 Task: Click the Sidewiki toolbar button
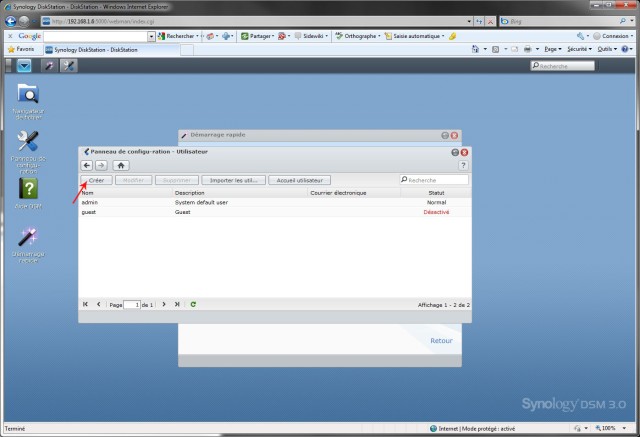311,36
